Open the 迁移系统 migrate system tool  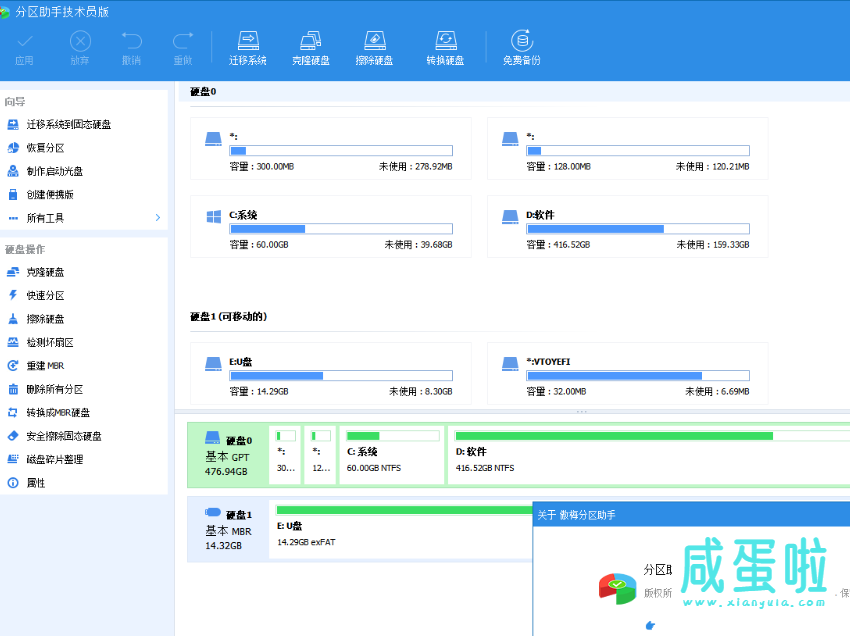click(248, 48)
